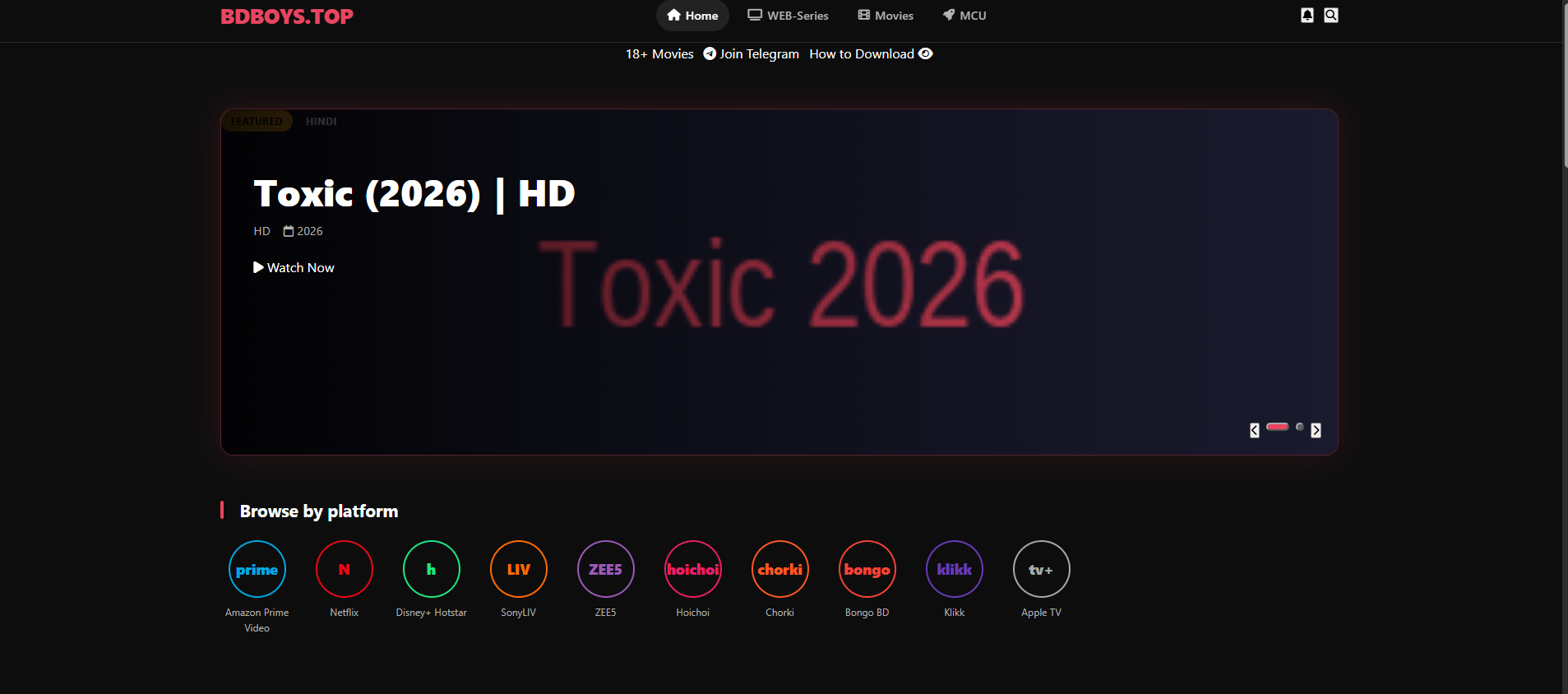
Task: Open the Toxic (2026) | HD title
Action: point(414,194)
